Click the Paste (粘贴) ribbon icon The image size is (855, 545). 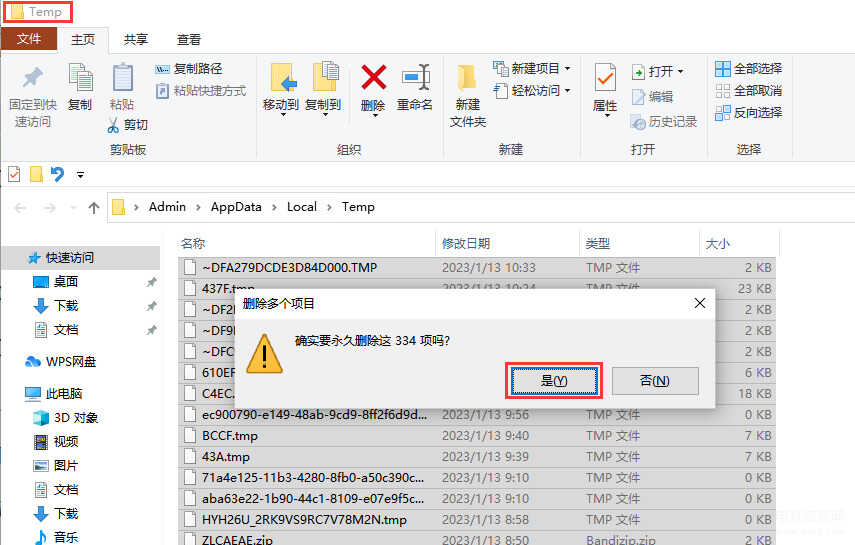122,77
